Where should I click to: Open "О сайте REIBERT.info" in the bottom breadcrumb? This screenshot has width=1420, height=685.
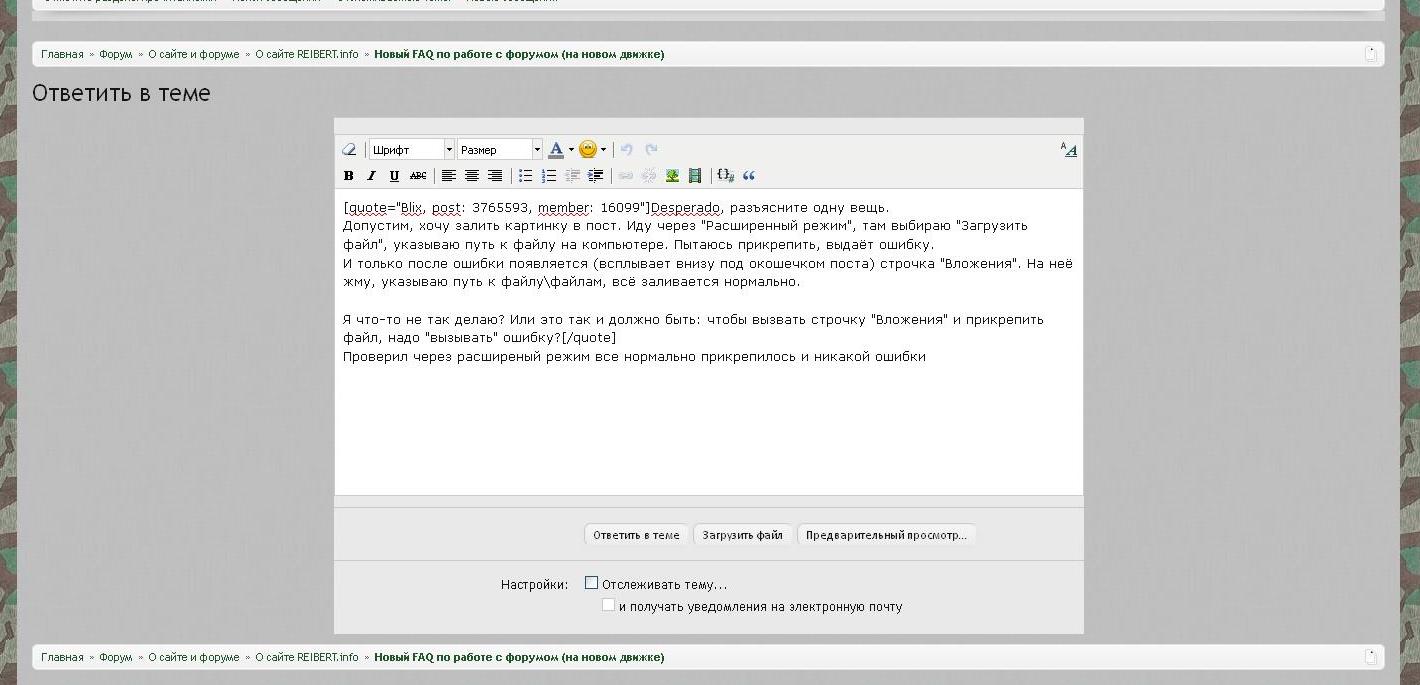click(306, 657)
